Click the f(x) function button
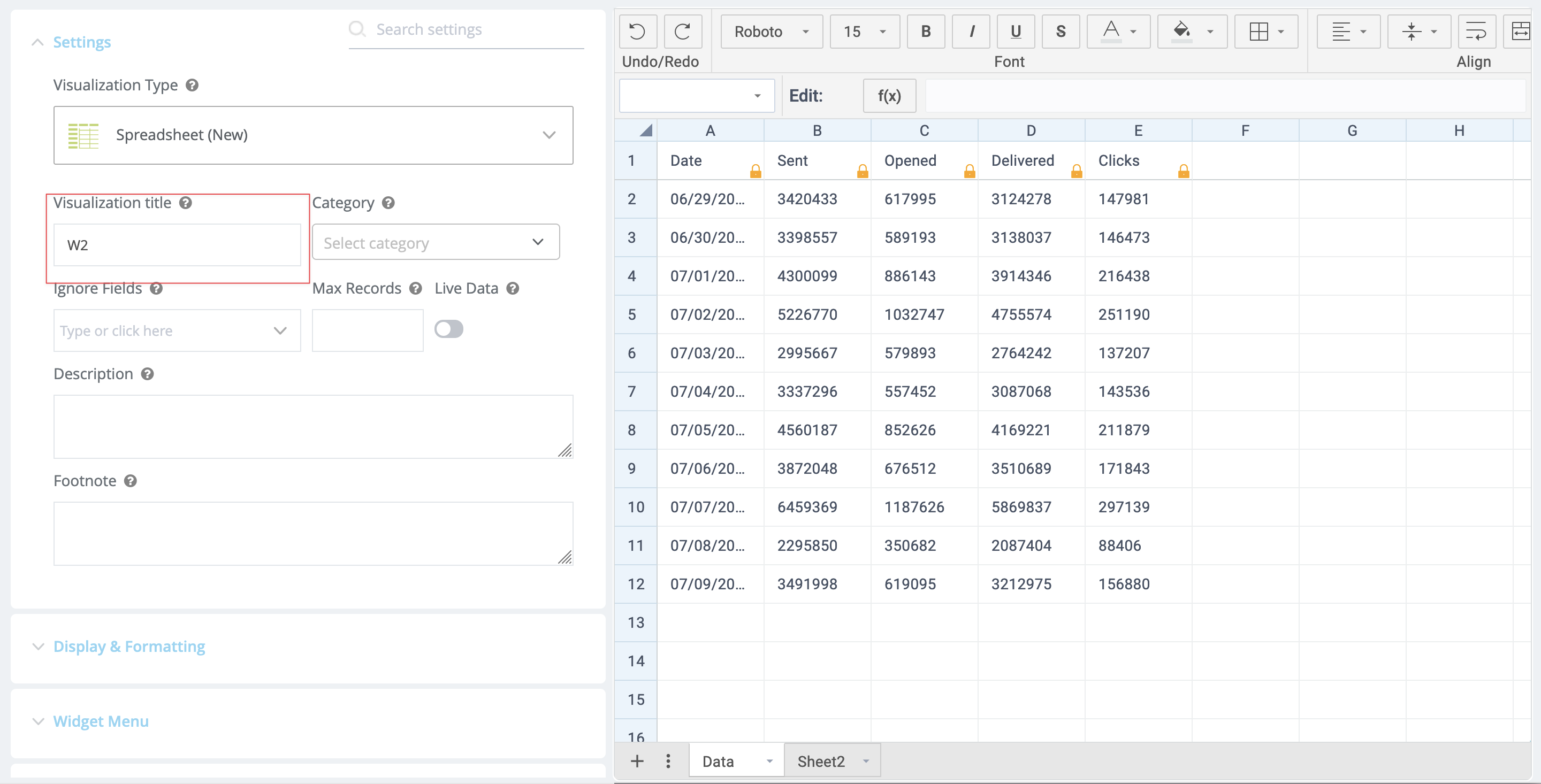1541x784 pixels. point(889,96)
